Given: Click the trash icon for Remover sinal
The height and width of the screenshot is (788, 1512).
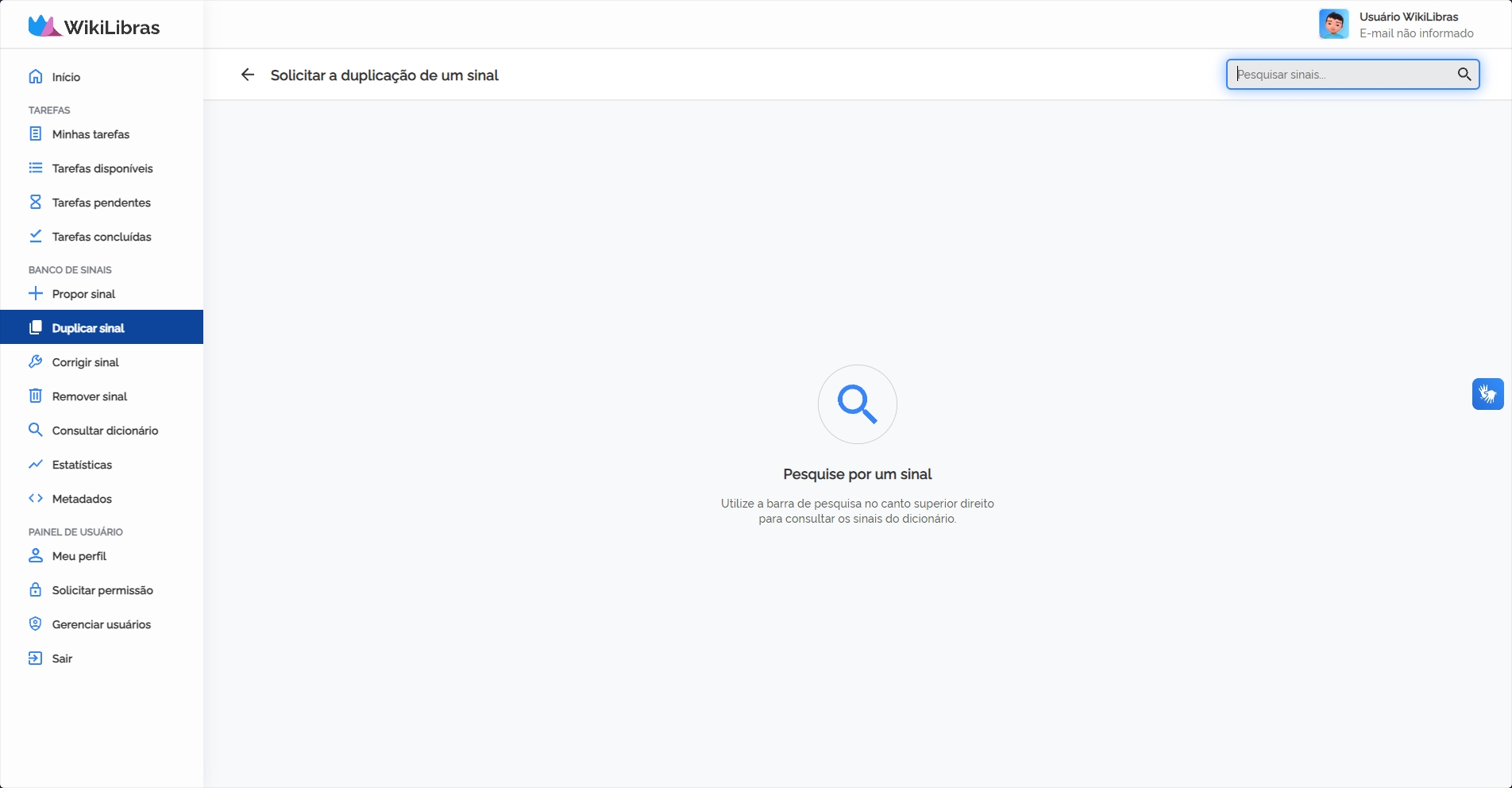Looking at the screenshot, I should click(x=36, y=396).
